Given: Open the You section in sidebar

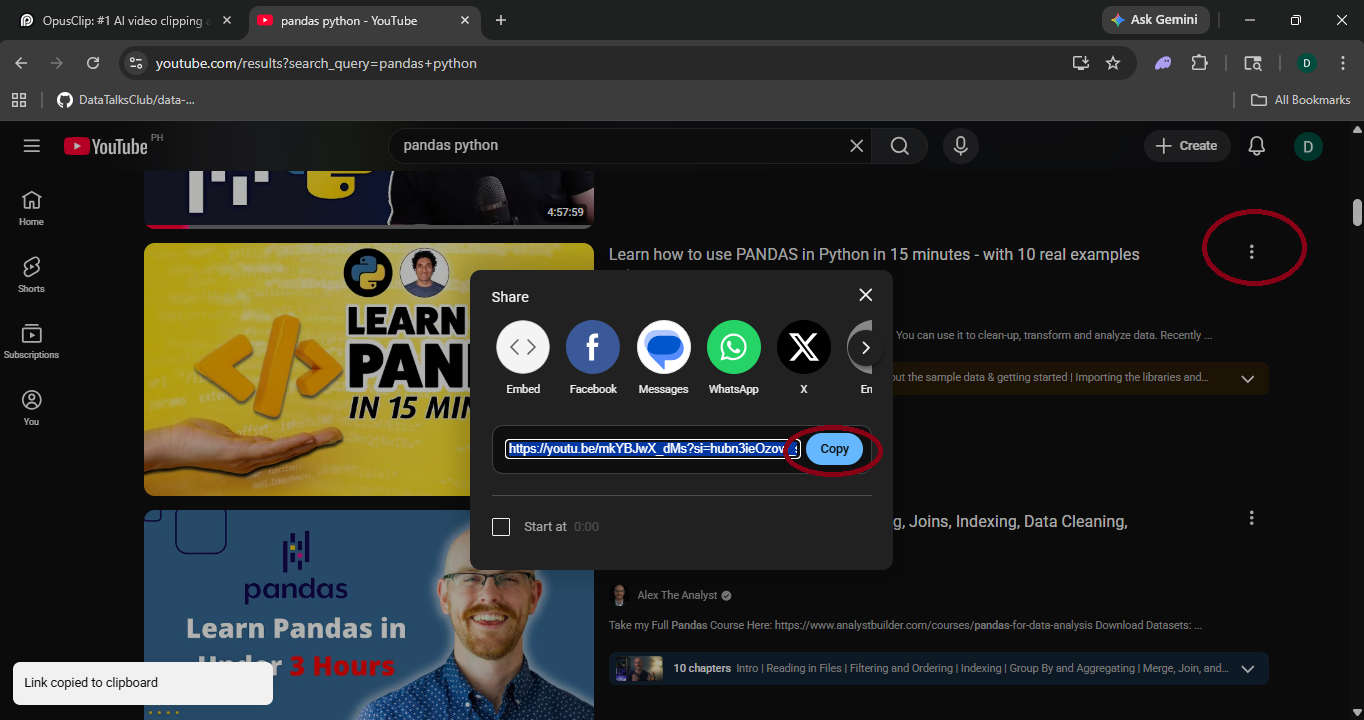Looking at the screenshot, I should [32, 408].
